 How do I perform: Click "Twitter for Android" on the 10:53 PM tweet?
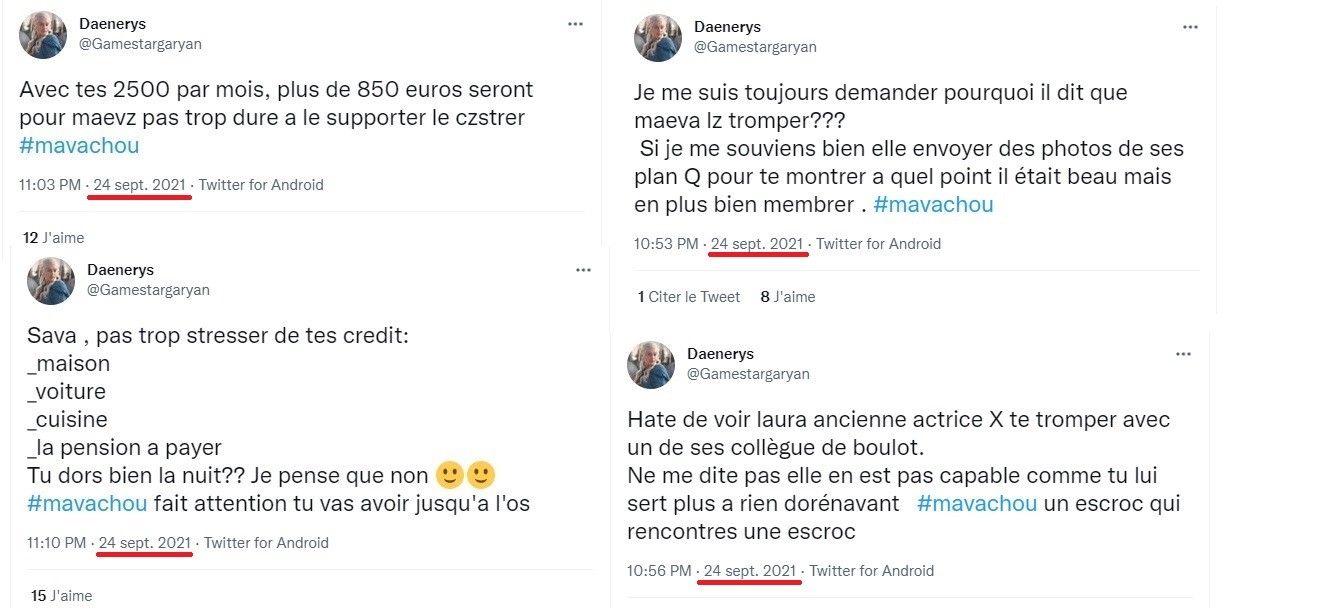(x=878, y=243)
